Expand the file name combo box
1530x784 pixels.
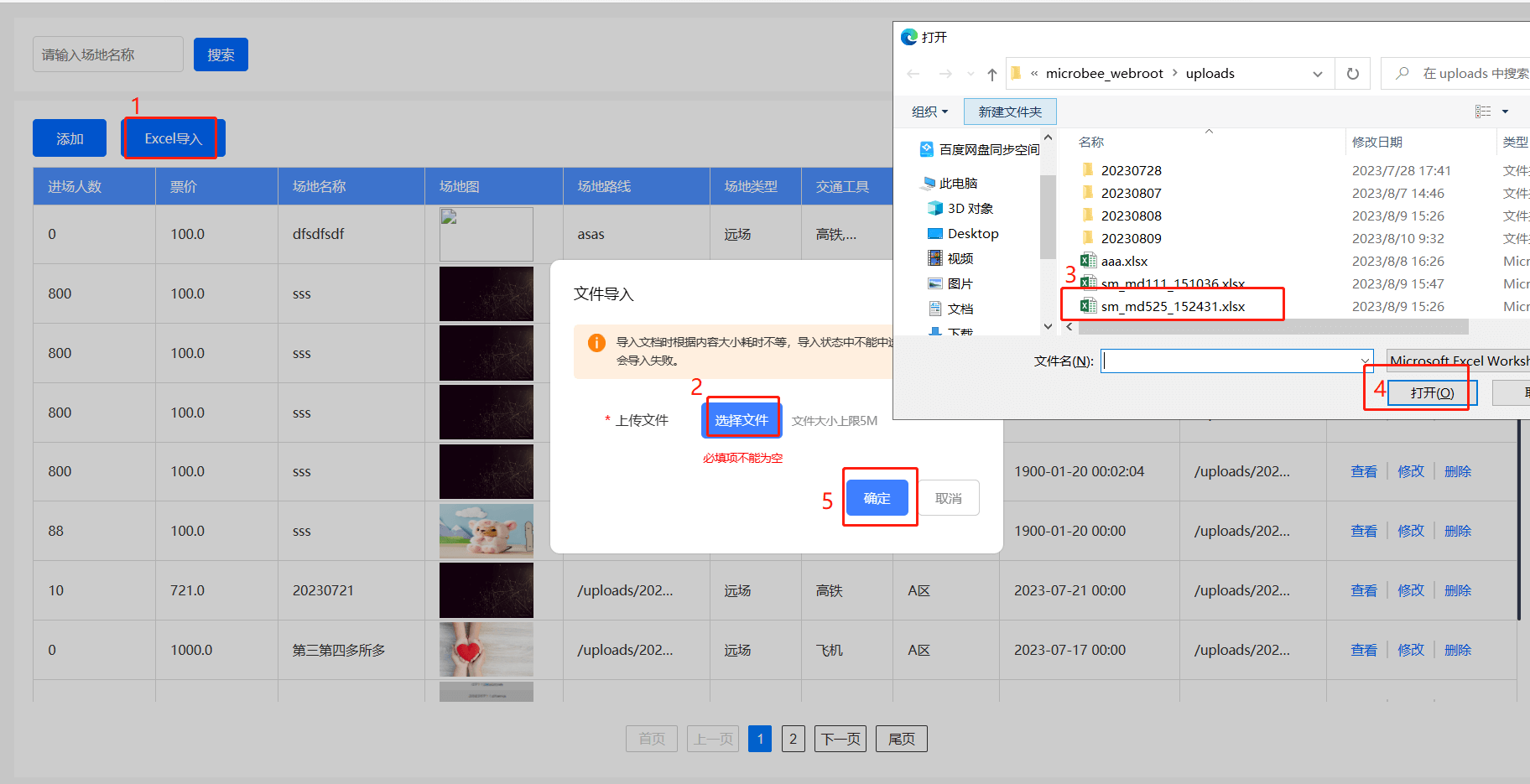point(1364,361)
